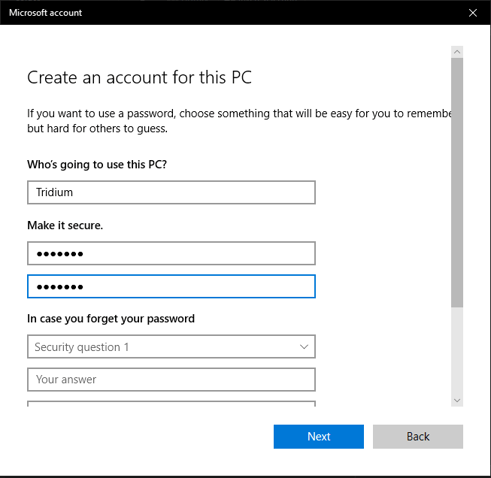Click the Your answer text box
491x478 pixels.
point(171,379)
